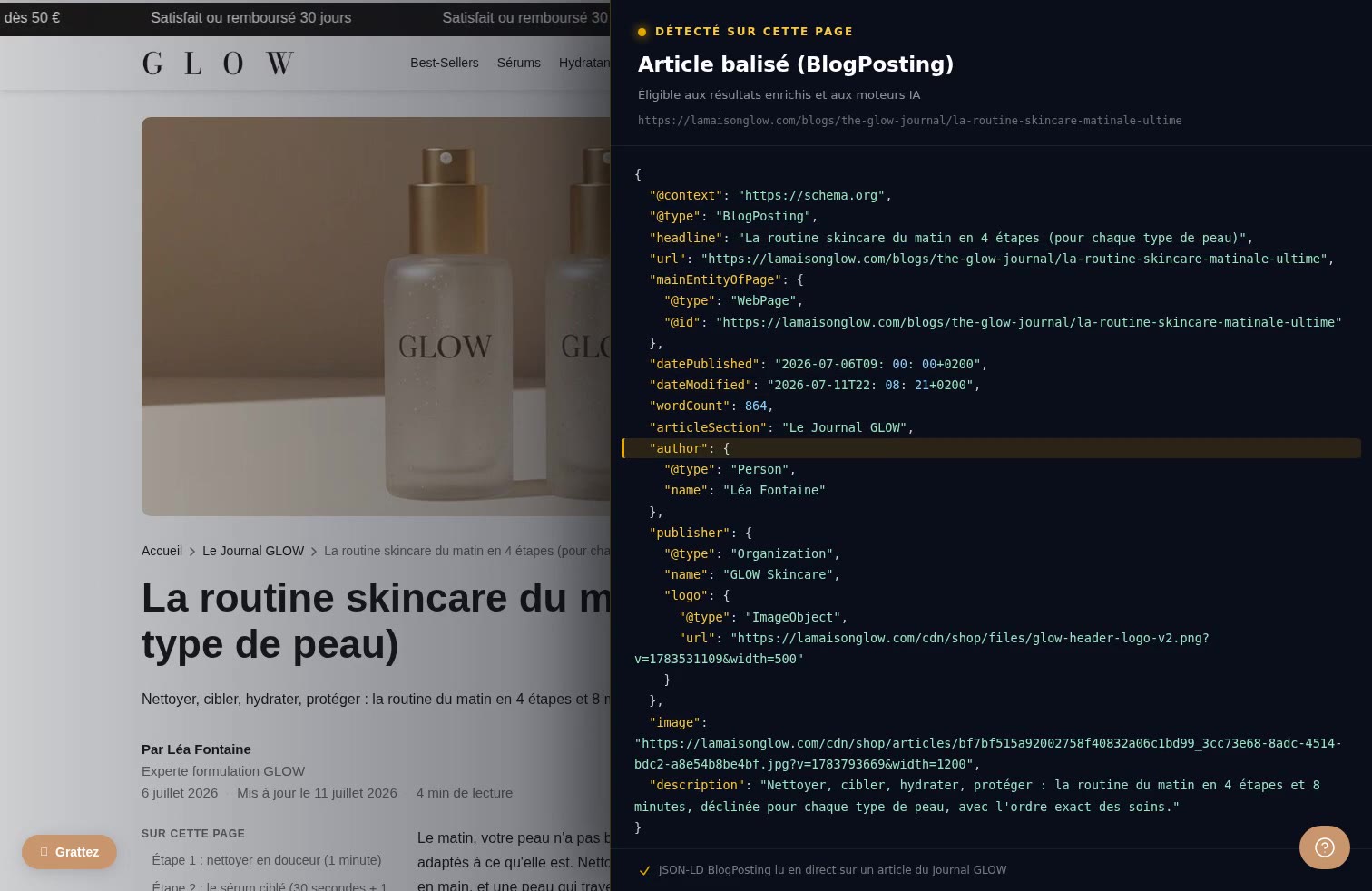The width and height of the screenshot is (1372, 891).
Task: Click the Experte formulation GLOW subtitle
Action: click(223, 771)
